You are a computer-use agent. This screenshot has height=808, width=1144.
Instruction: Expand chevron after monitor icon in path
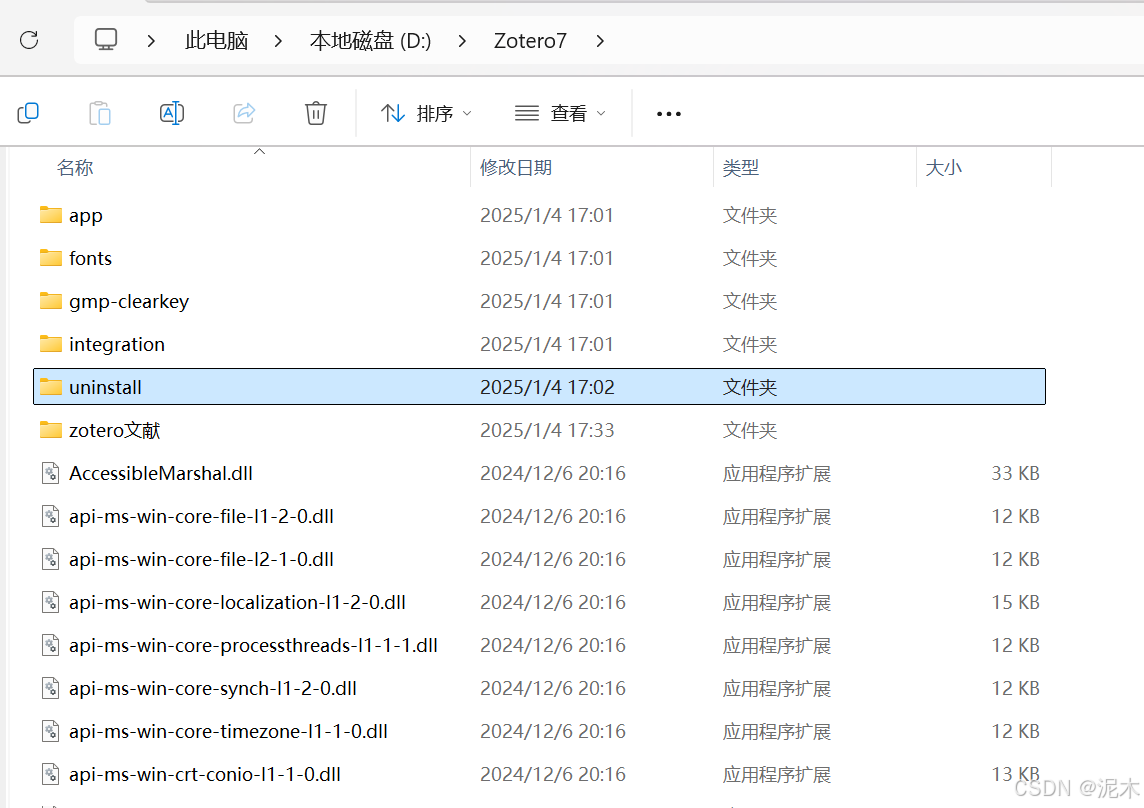151,41
